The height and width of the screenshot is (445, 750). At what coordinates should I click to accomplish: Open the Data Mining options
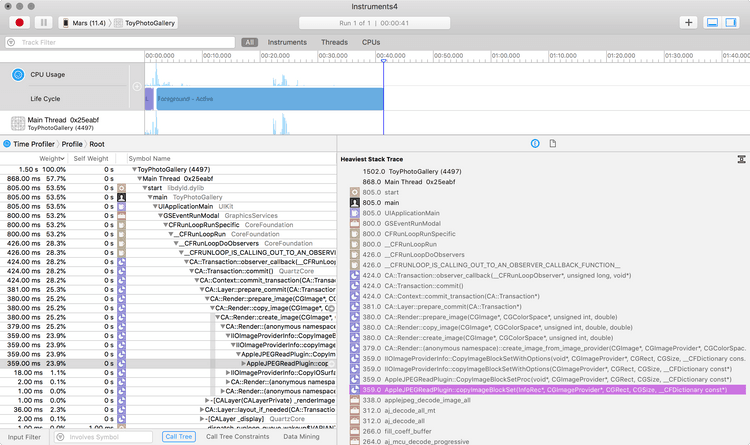coord(301,437)
